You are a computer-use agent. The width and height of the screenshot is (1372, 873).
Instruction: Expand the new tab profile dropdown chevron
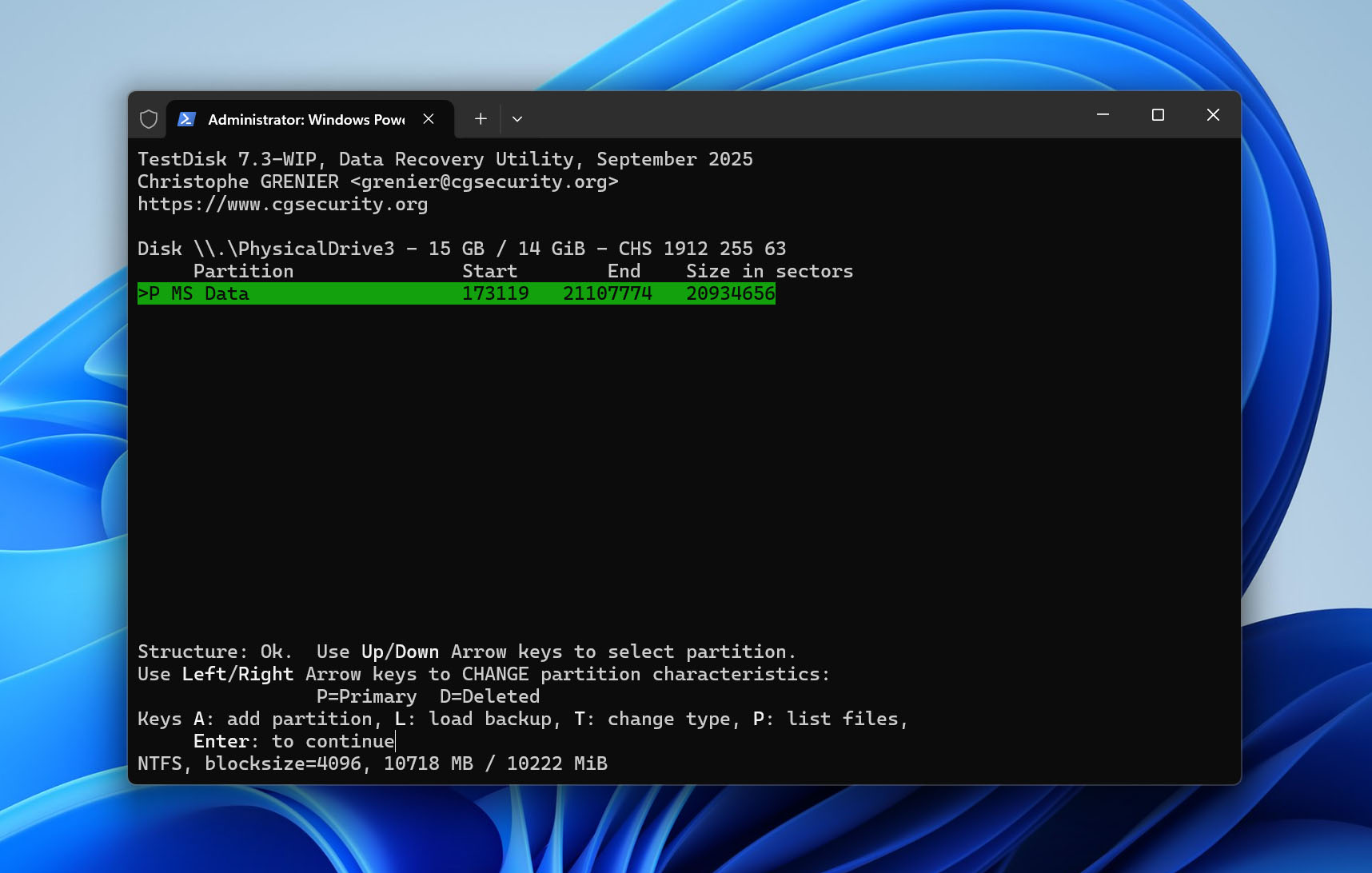point(517,119)
